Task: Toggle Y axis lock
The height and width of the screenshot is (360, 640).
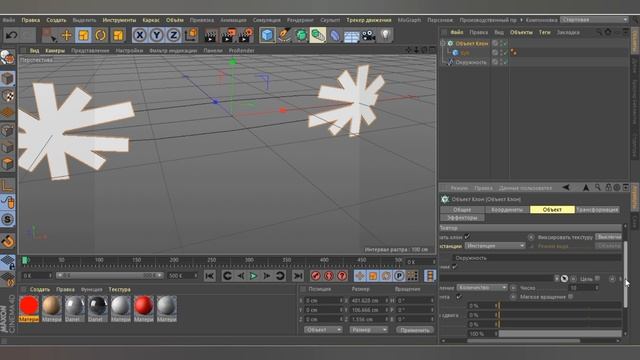Action: 157,36
